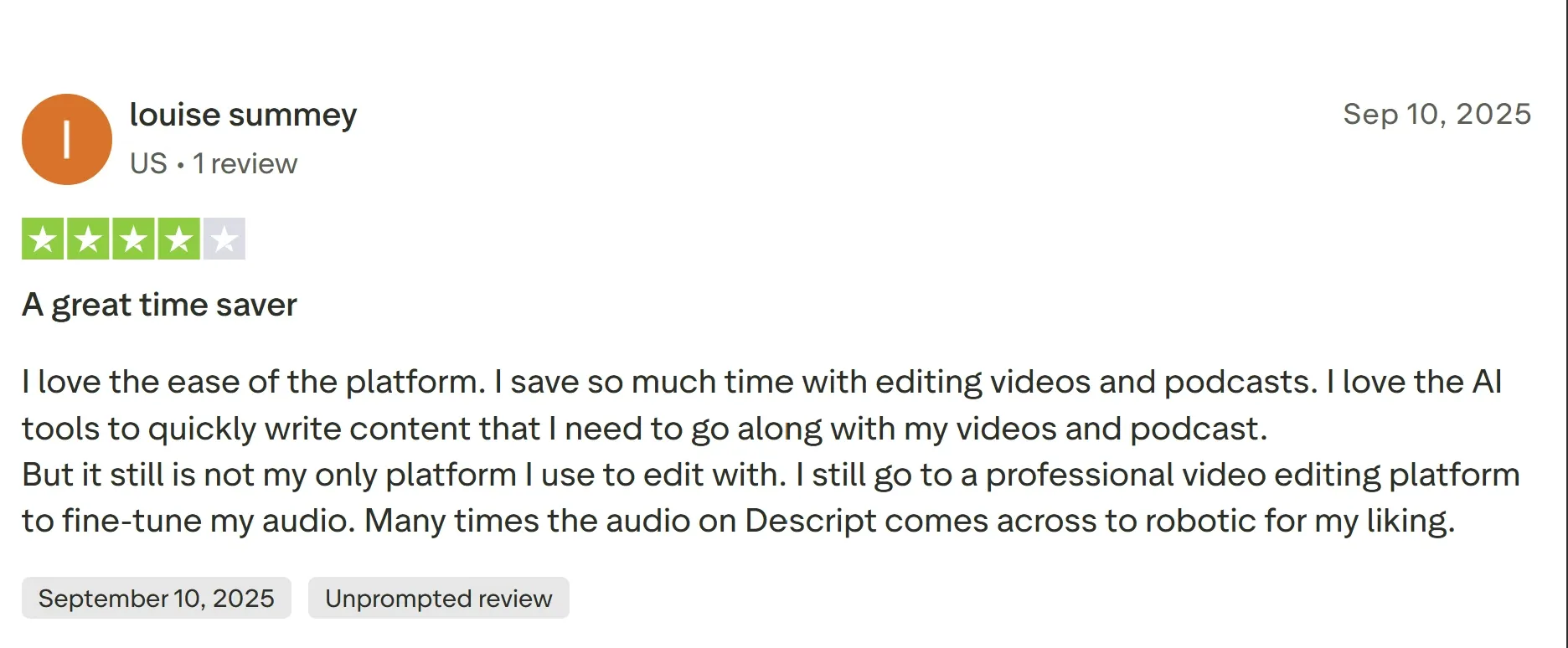Open reviewer name louise summey
Viewport: 1568px width, 648px height.
243,115
